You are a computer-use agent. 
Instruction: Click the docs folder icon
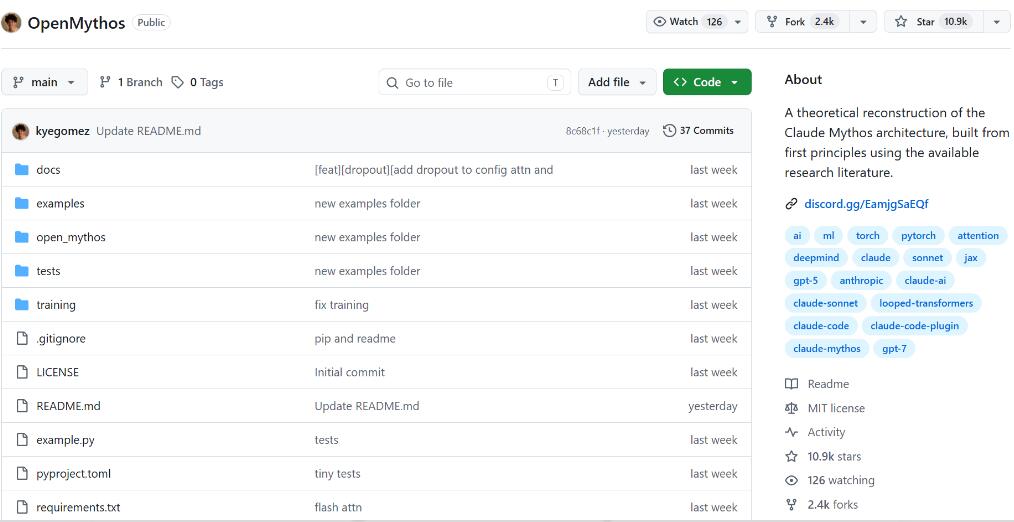pos(22,169)
